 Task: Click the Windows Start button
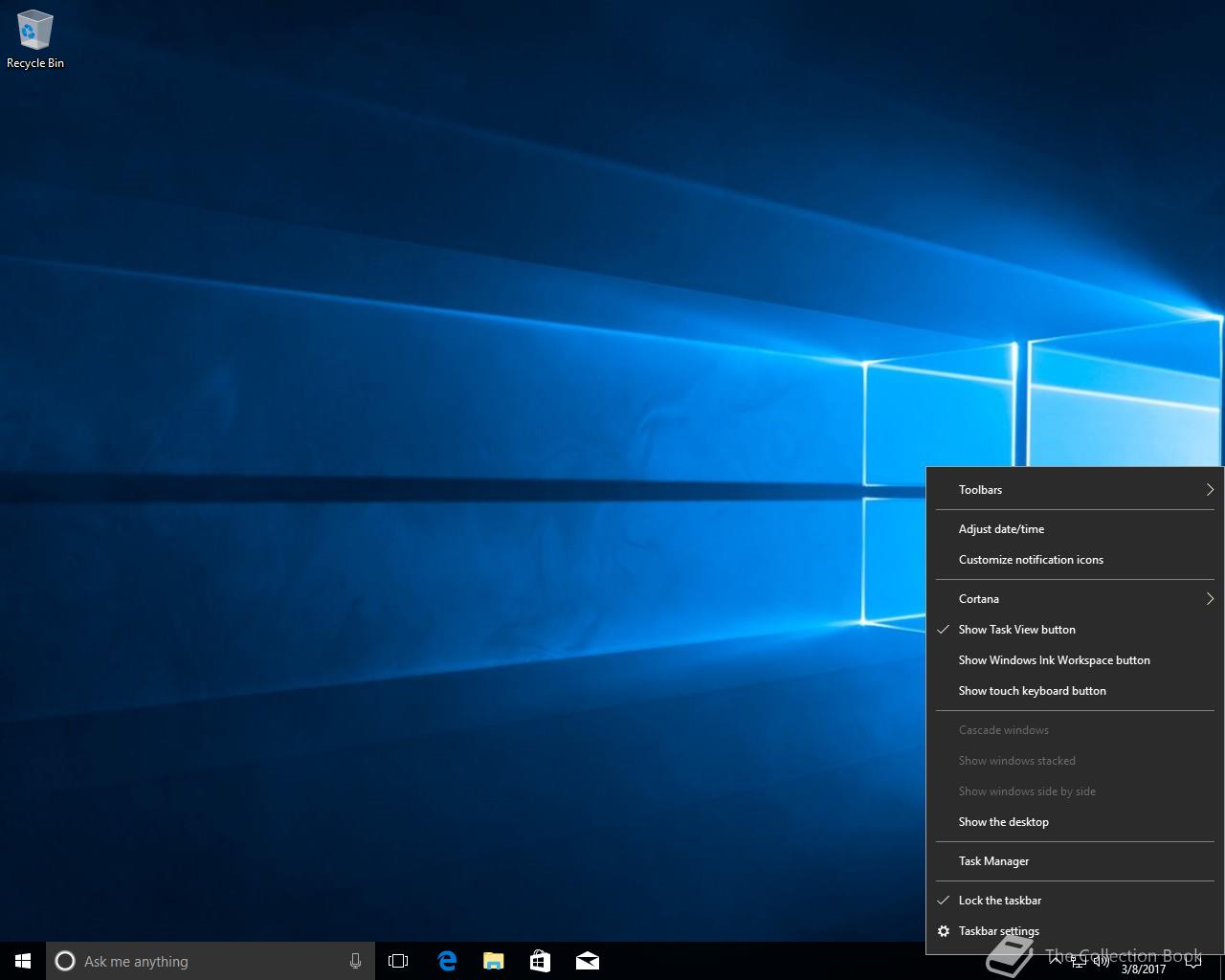(x=23, y=961)
